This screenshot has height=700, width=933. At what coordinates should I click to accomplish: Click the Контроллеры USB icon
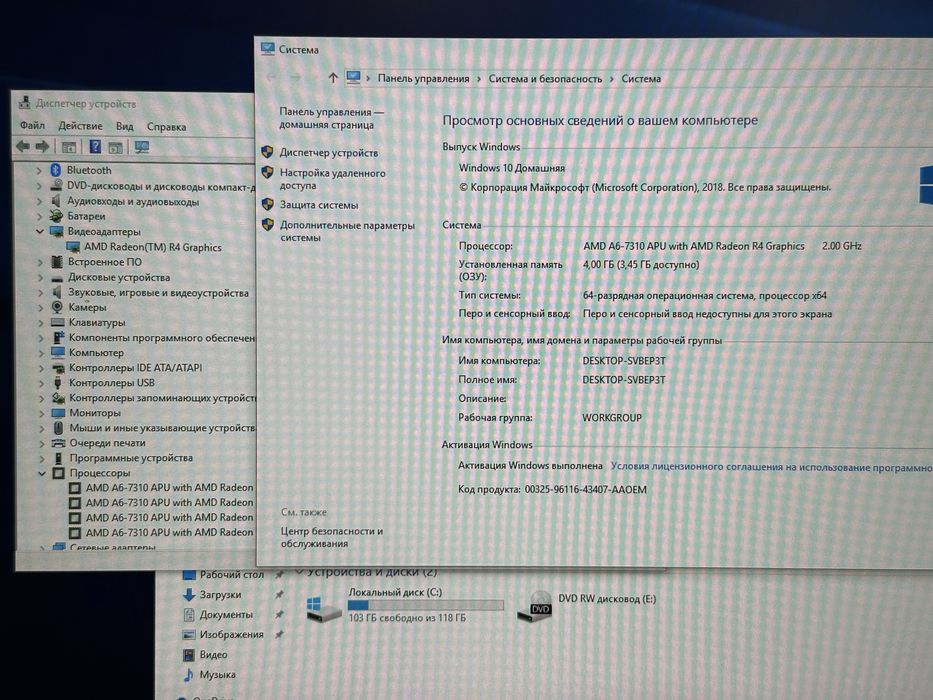click(58, 383)
